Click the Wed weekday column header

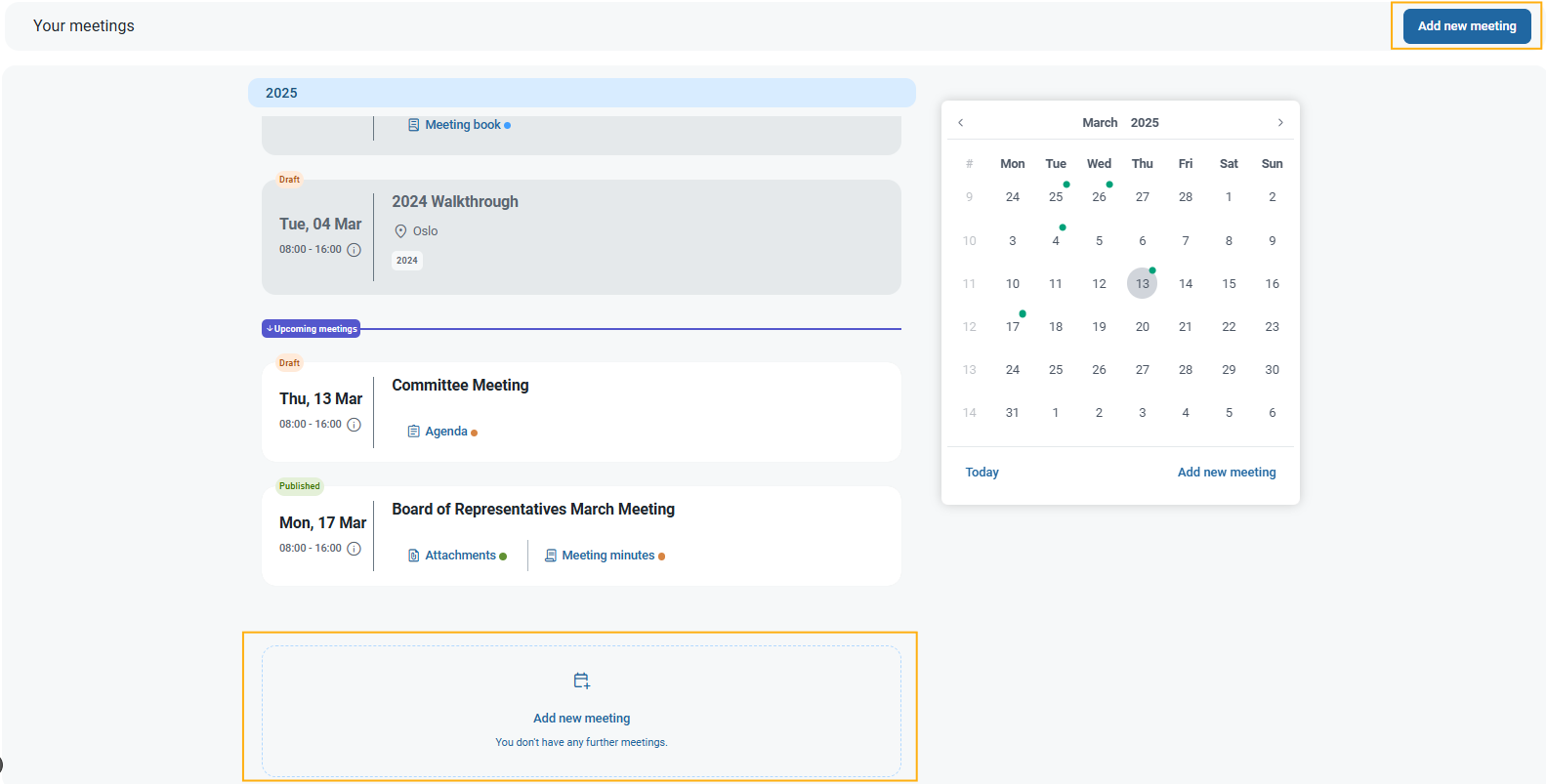(x=1100, y=164)
